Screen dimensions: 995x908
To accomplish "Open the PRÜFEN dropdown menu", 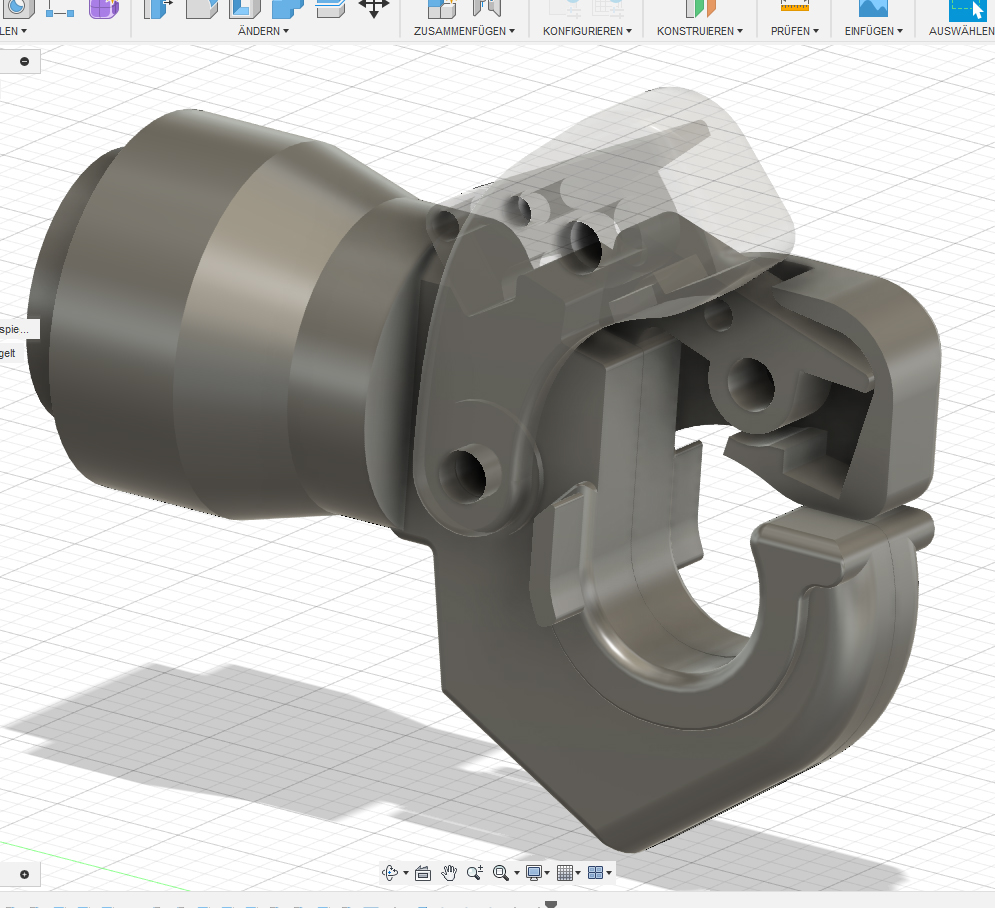I will [795, 31].
